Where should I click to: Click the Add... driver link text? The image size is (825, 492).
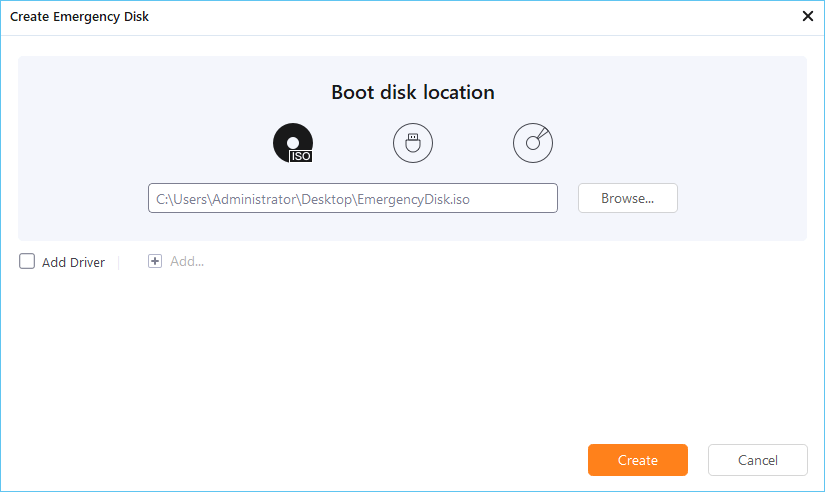[x=187, y=262]
